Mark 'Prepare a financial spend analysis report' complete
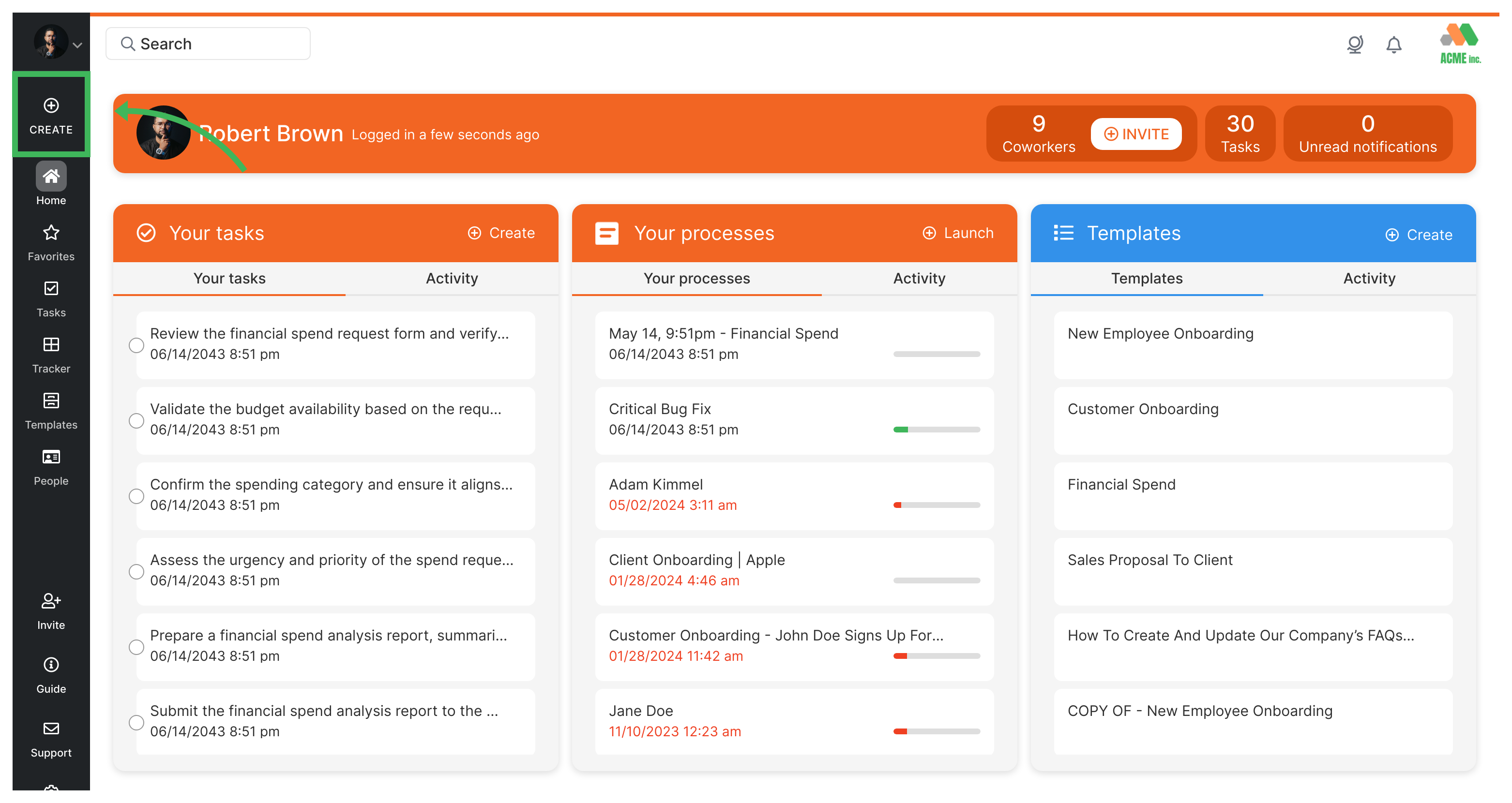The image size is (1512, 803). [136, 648]
